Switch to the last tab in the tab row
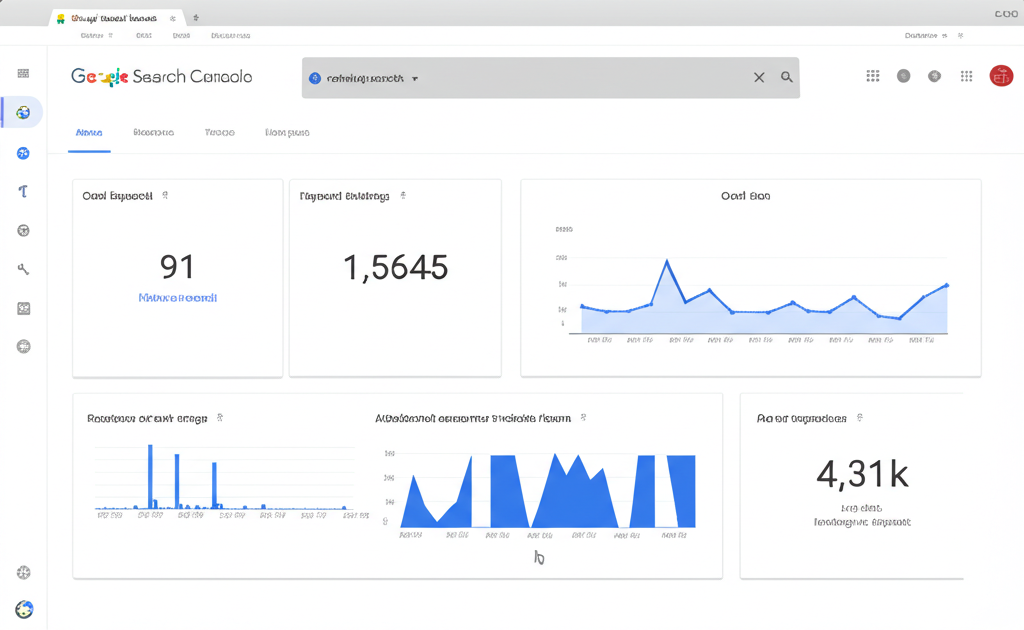 click(x=287, y=132)
